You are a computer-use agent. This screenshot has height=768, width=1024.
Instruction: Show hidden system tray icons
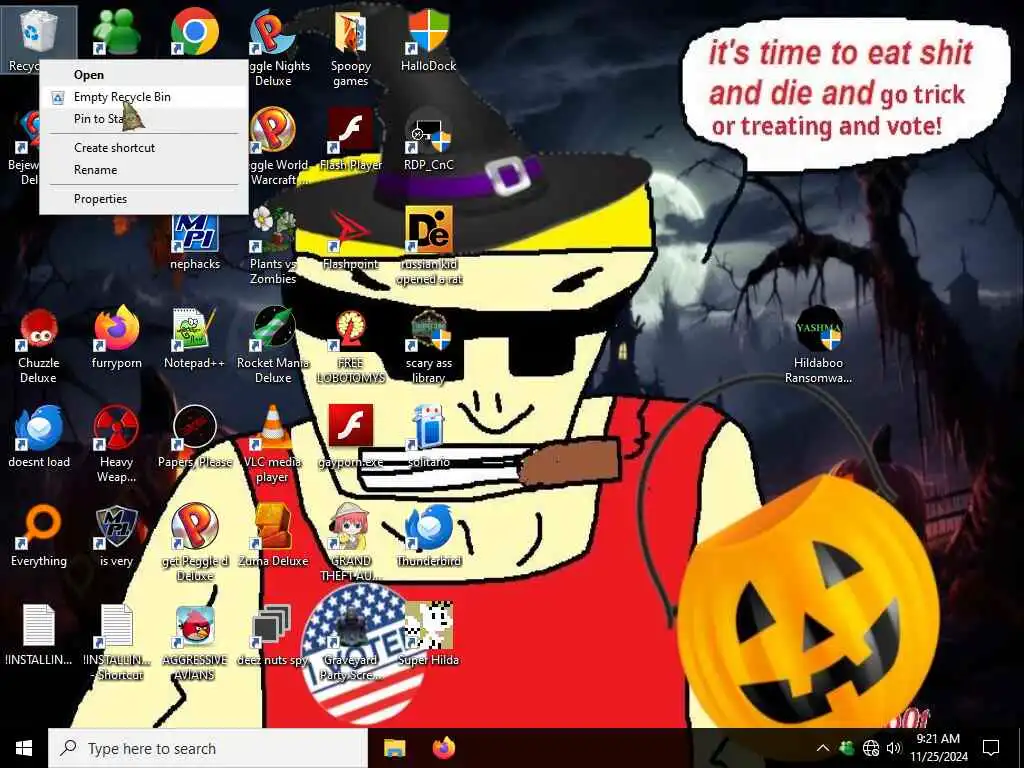[x=823, y=748]
